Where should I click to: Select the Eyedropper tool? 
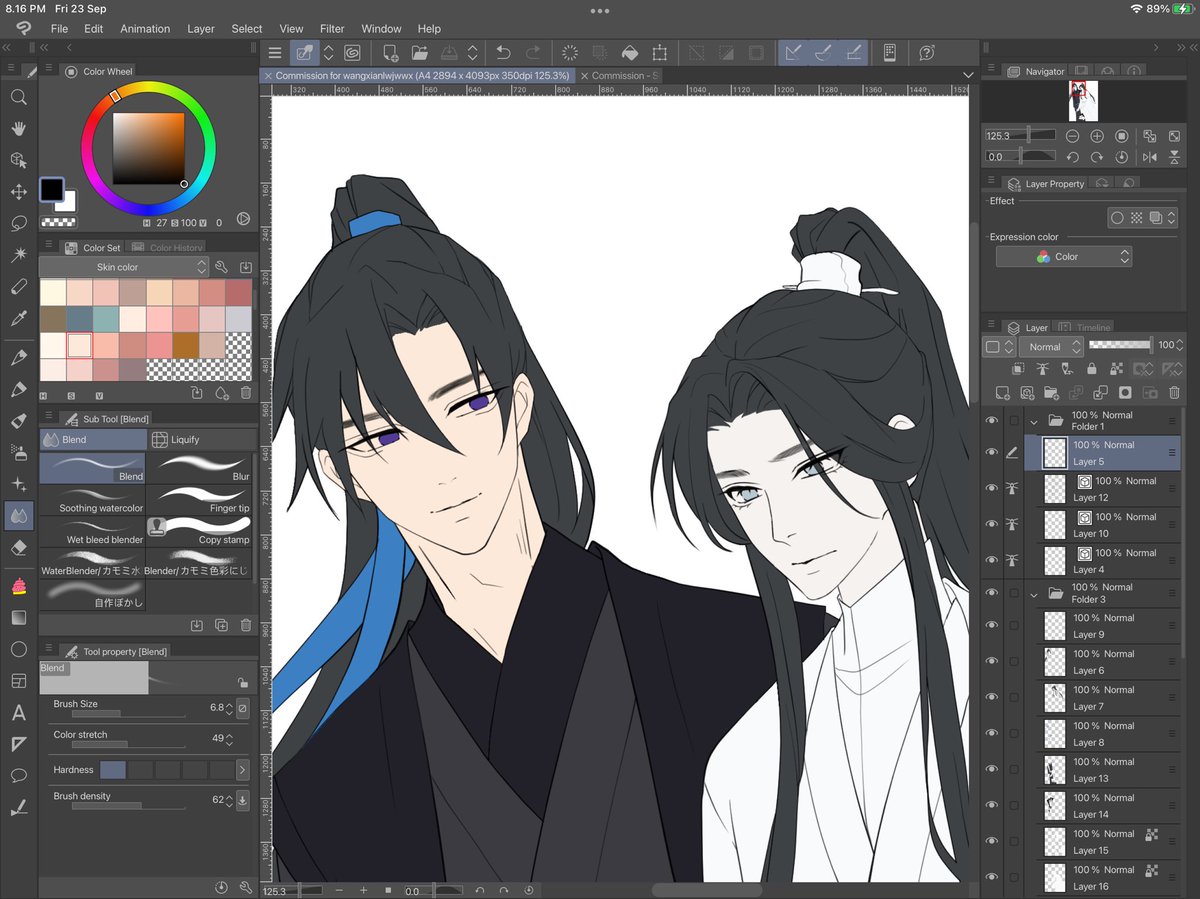coord(18,319)
